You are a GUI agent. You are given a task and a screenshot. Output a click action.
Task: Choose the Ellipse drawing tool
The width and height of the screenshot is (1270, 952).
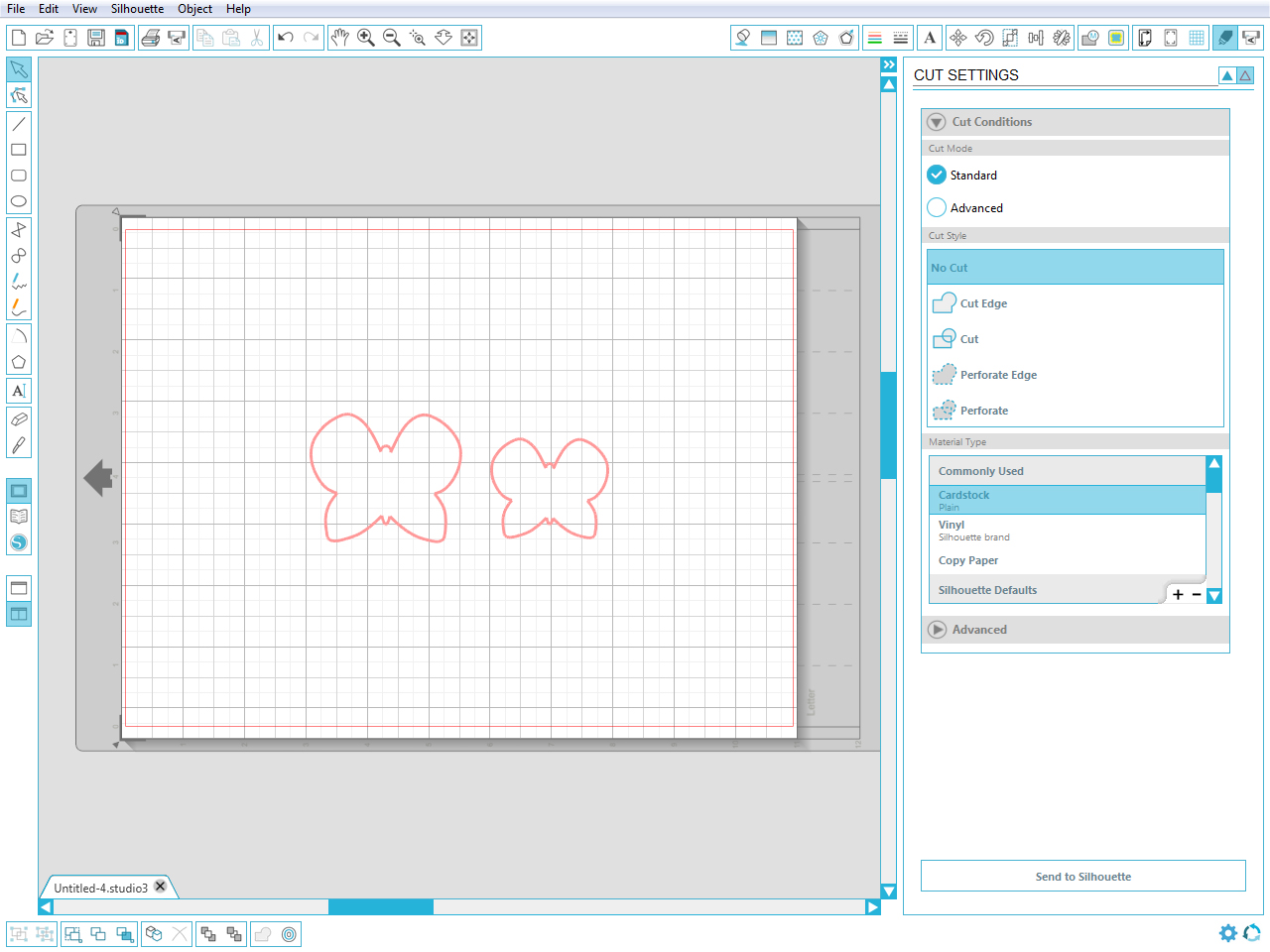click(x=19, y=201)
